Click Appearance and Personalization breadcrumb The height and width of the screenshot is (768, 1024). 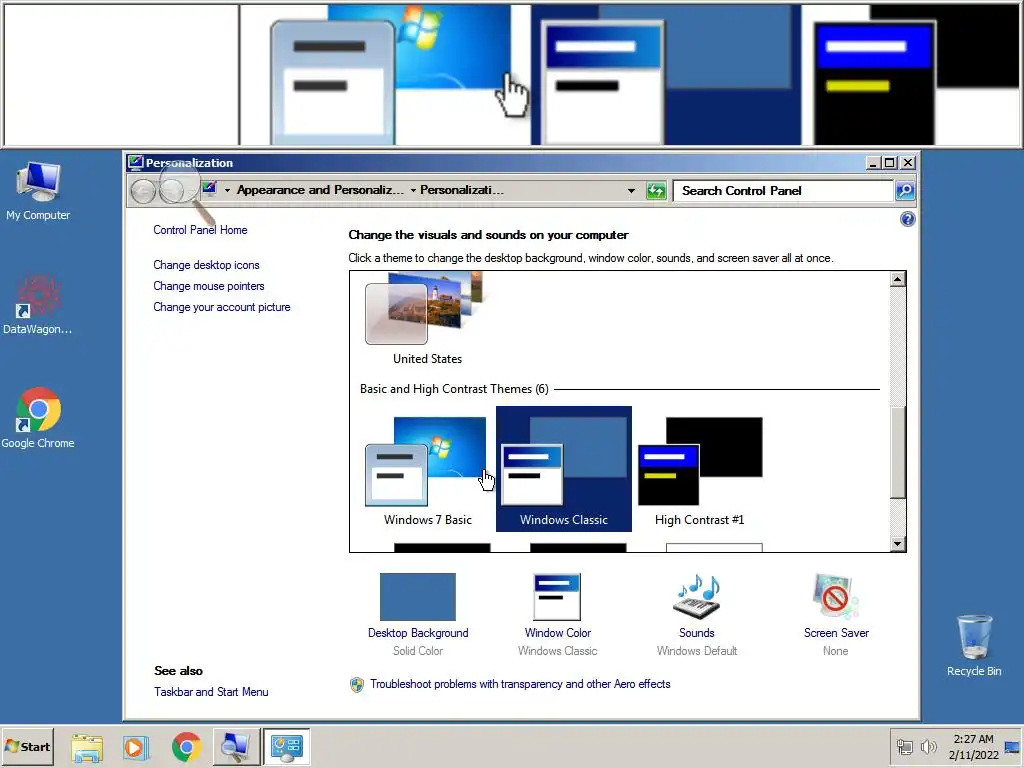pos(320,190)
